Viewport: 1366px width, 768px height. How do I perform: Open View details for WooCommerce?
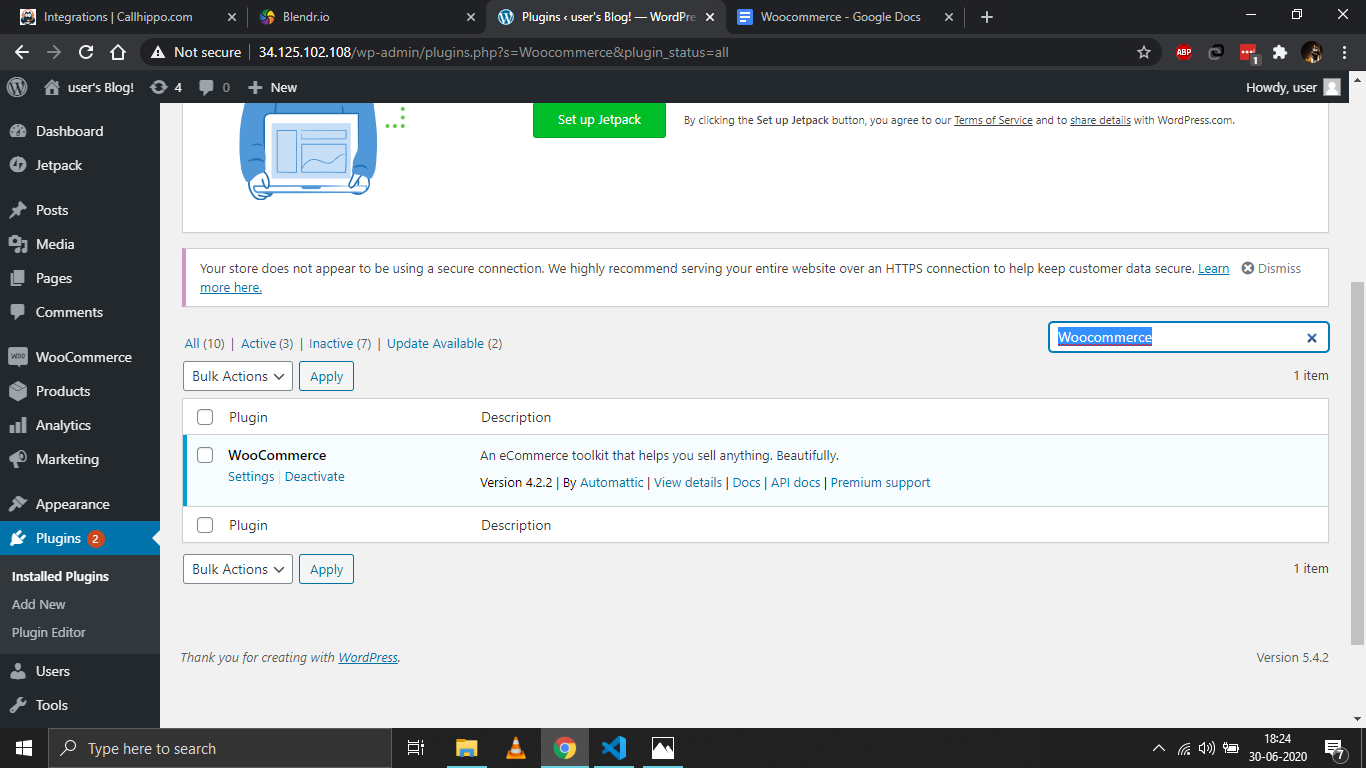(x=688, y=482)
